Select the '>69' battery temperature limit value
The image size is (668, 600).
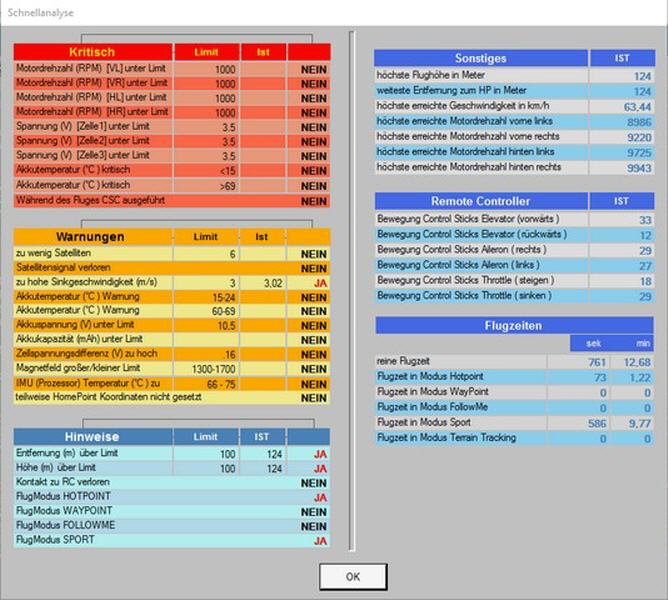(x=227, y=186)
